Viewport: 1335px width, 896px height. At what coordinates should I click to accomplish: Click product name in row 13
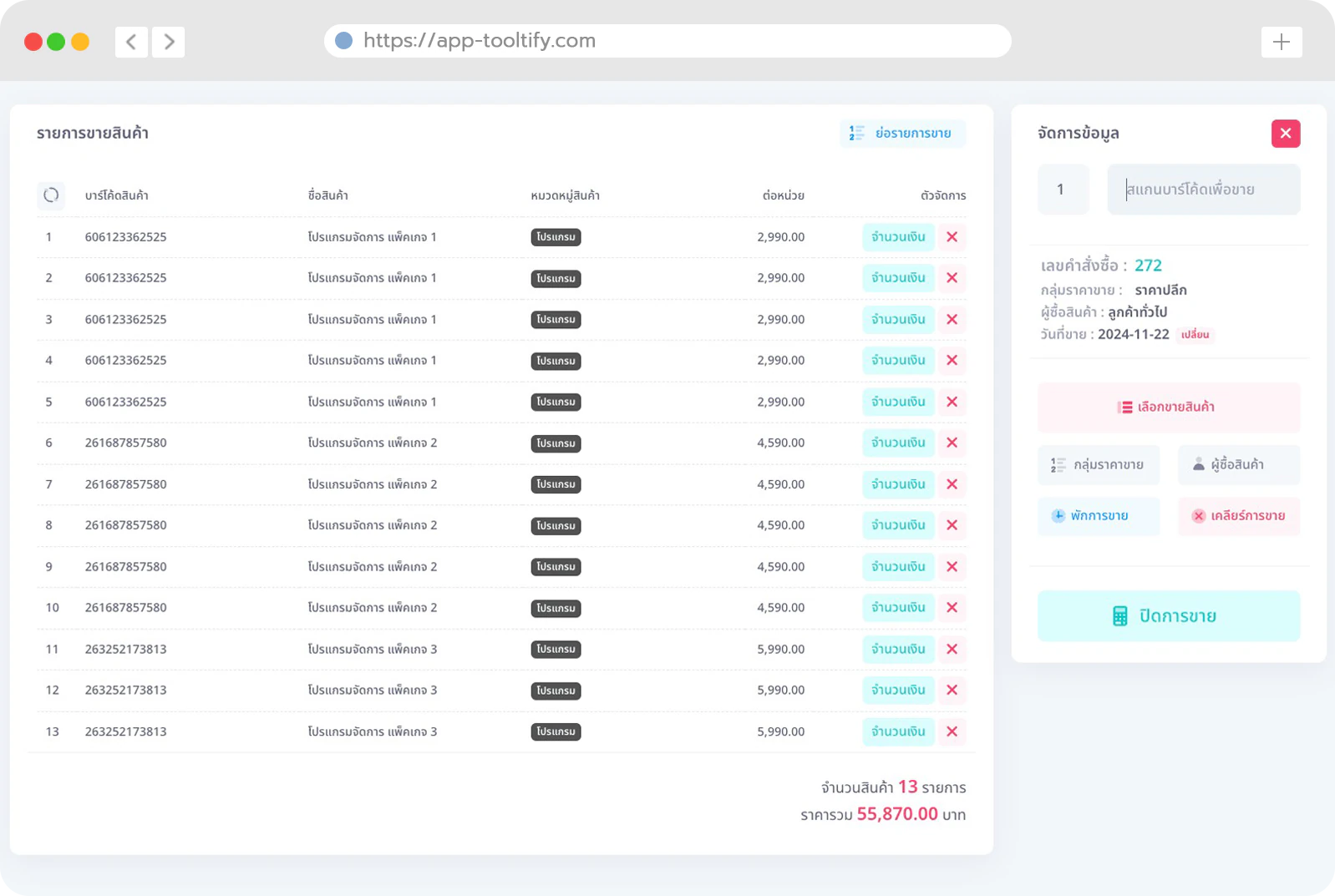[372, 731]
